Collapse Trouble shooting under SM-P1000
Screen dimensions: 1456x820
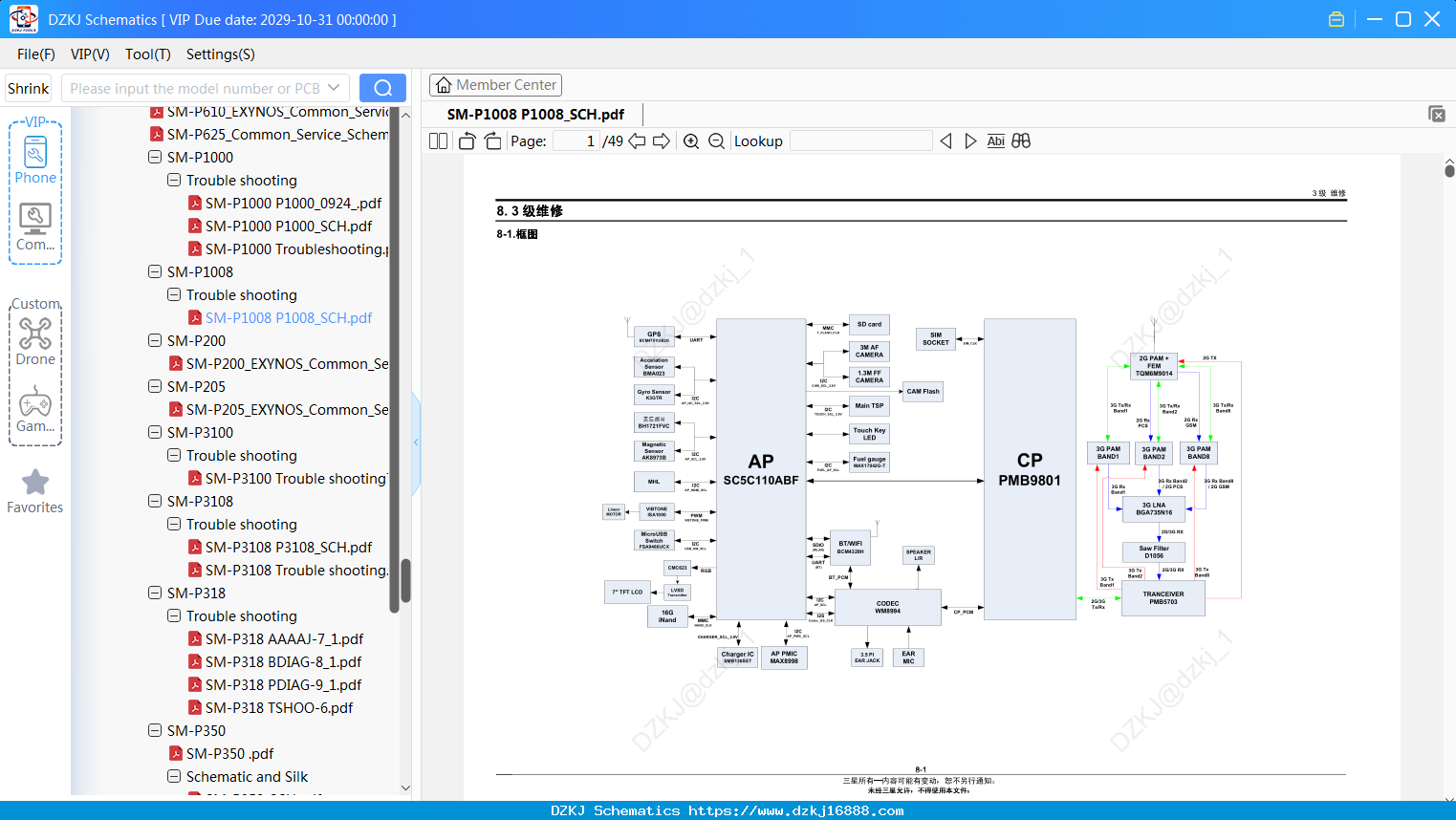click(174, 180)
